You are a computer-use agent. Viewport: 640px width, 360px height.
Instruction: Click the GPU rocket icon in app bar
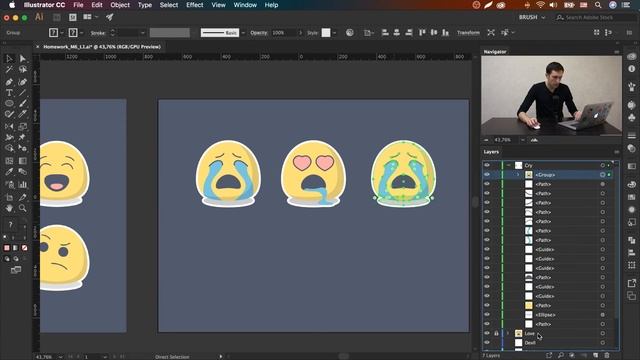(x=109, y=17)
